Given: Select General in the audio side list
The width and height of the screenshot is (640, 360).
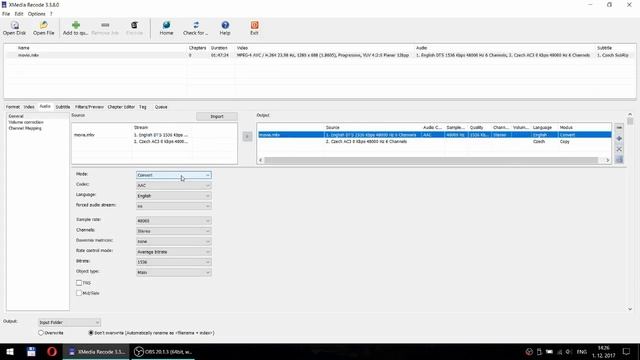Looking at the screenshot, I should [x=16, y=116].
